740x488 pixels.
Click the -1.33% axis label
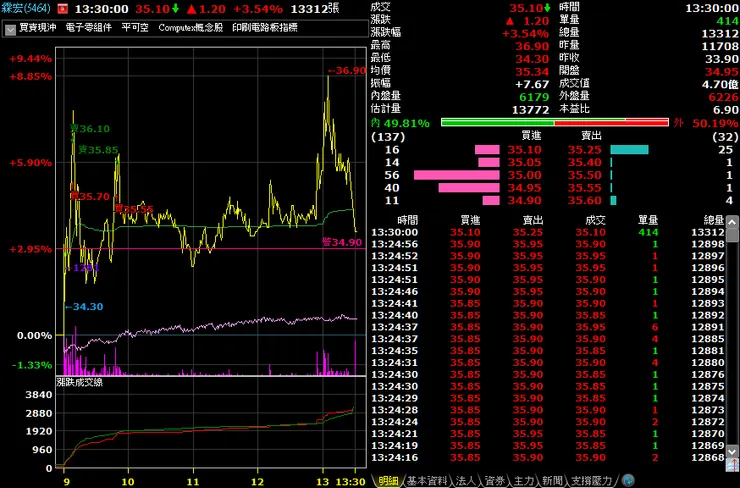click(x=32, y=365)
